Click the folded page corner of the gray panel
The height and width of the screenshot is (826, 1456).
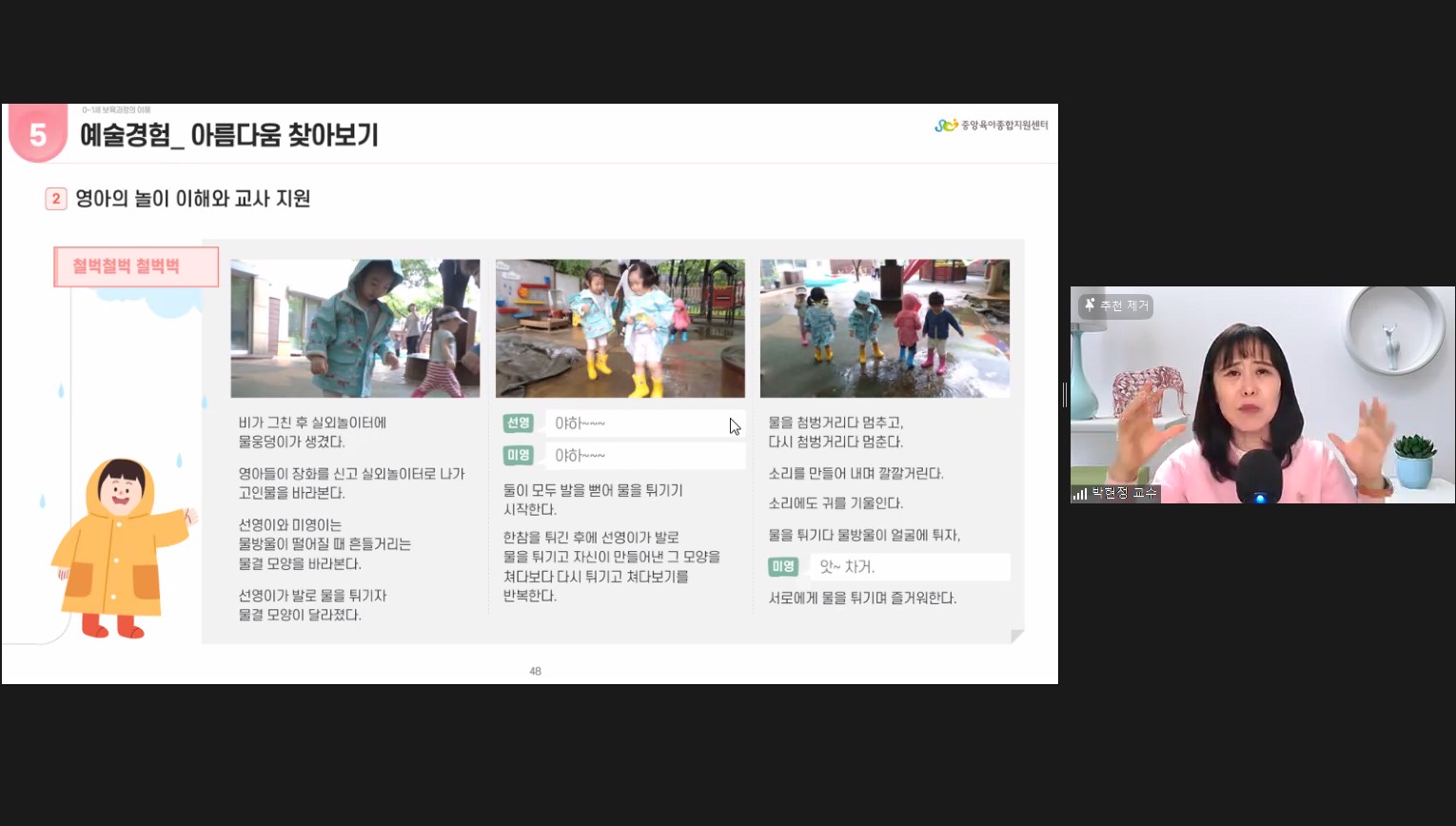pyautogui.click(x=1017, y=636)
